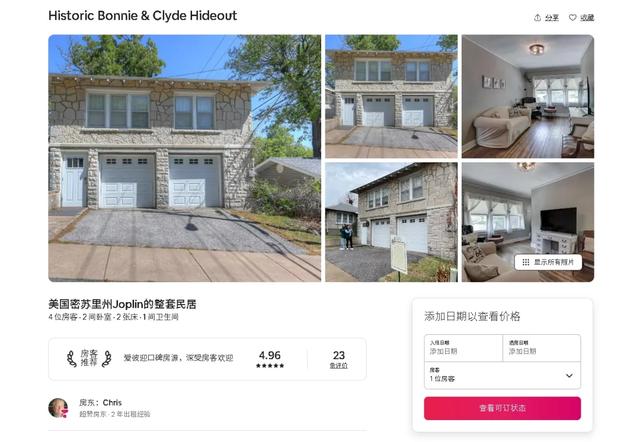Expand the guests dropdown chevron
640x442 pixels.
(x=569, y=375)
